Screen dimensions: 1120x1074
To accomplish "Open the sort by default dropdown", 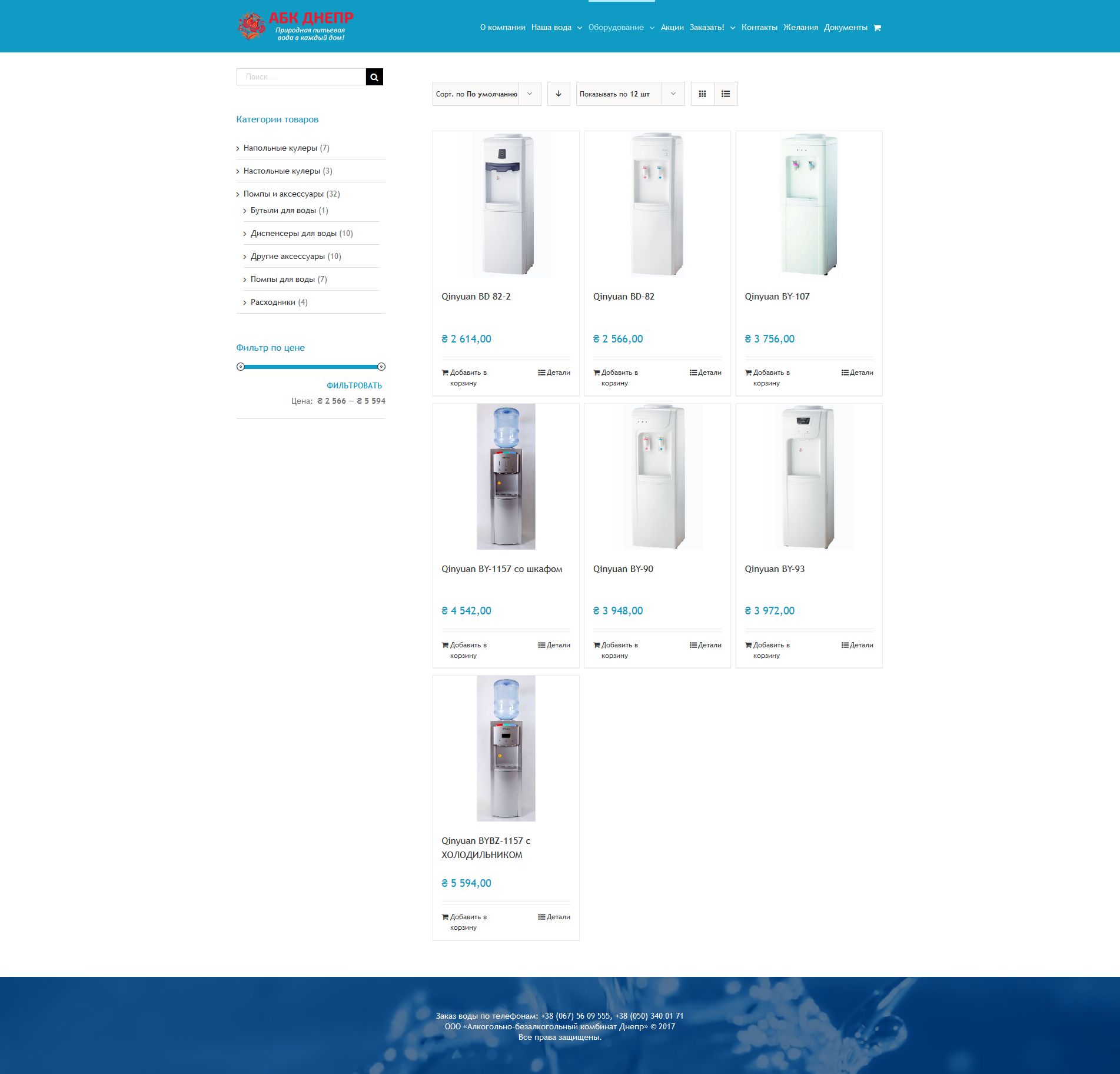I will [487, 94].
